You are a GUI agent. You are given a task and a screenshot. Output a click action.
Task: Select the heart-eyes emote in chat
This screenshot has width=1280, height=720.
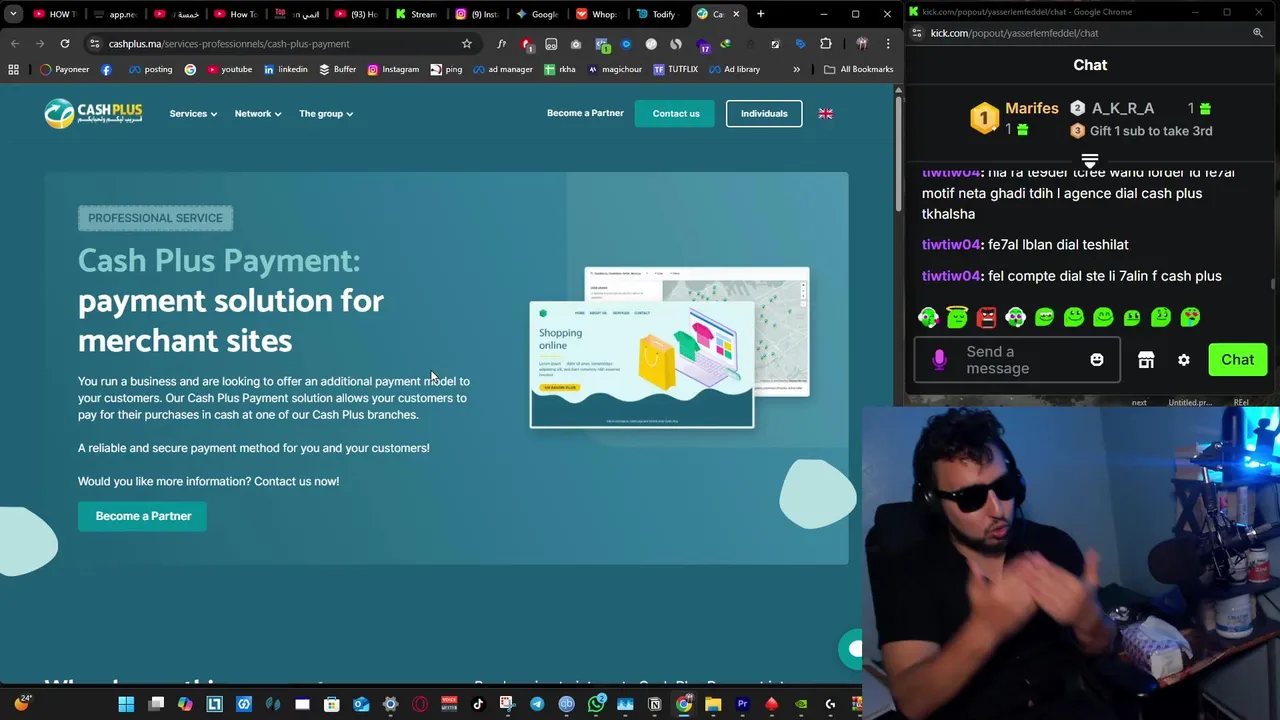click(x=1190, y=317)
